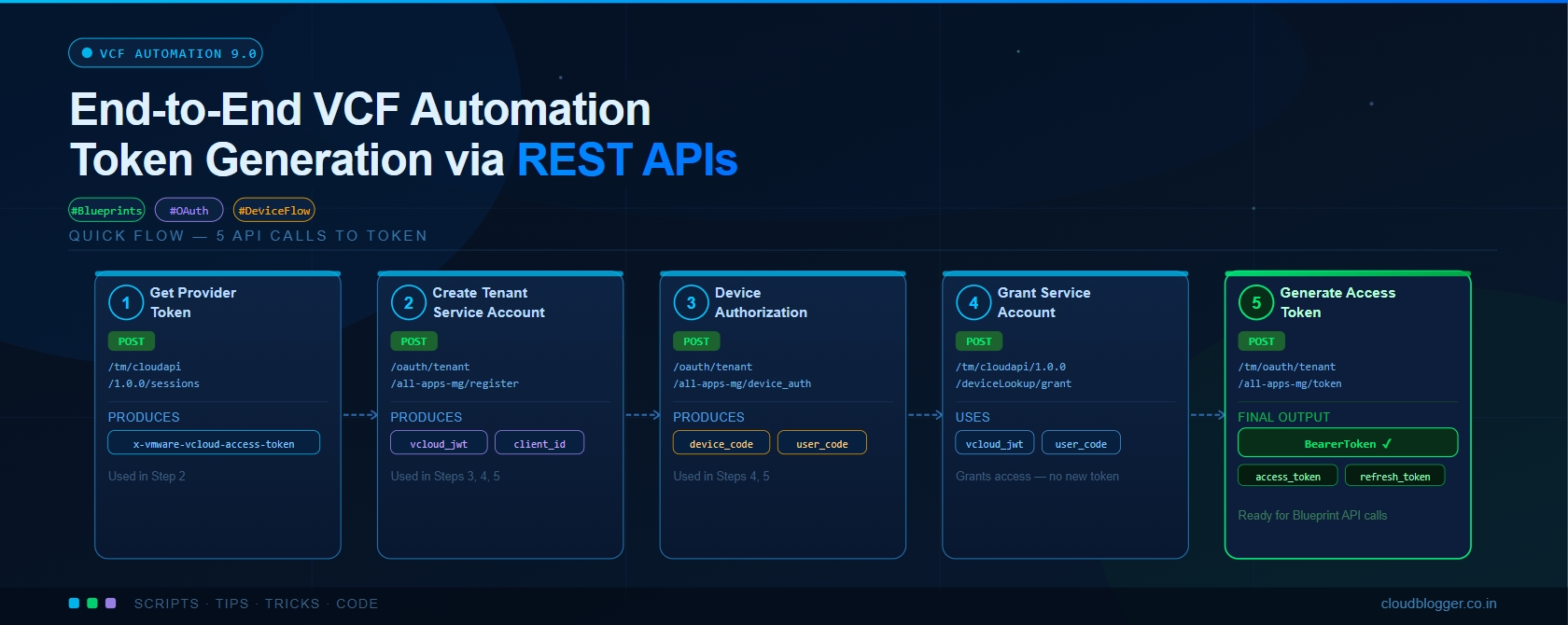1568x625 pixels.
Task: Click the /all-apps-mg/token endpoint text
Action: click(x=1290, y=383)
